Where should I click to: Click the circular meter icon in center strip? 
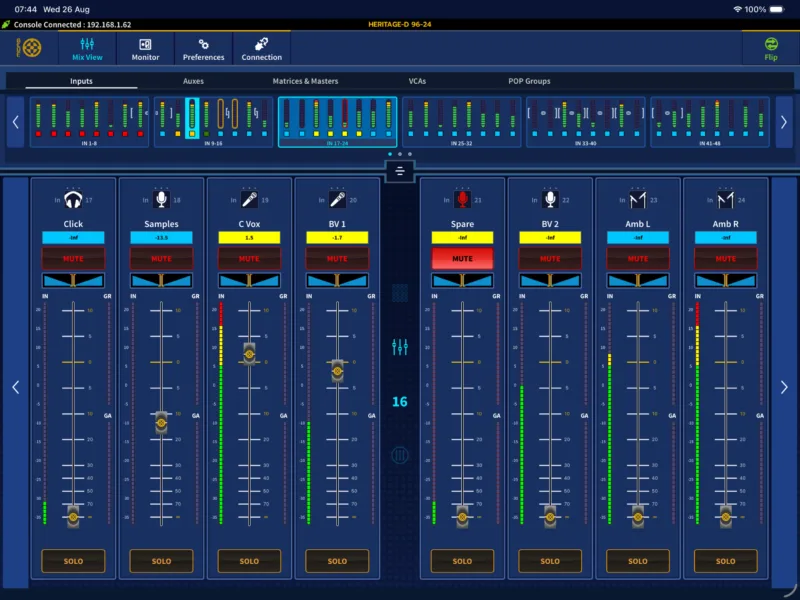[x=400, y=455]
